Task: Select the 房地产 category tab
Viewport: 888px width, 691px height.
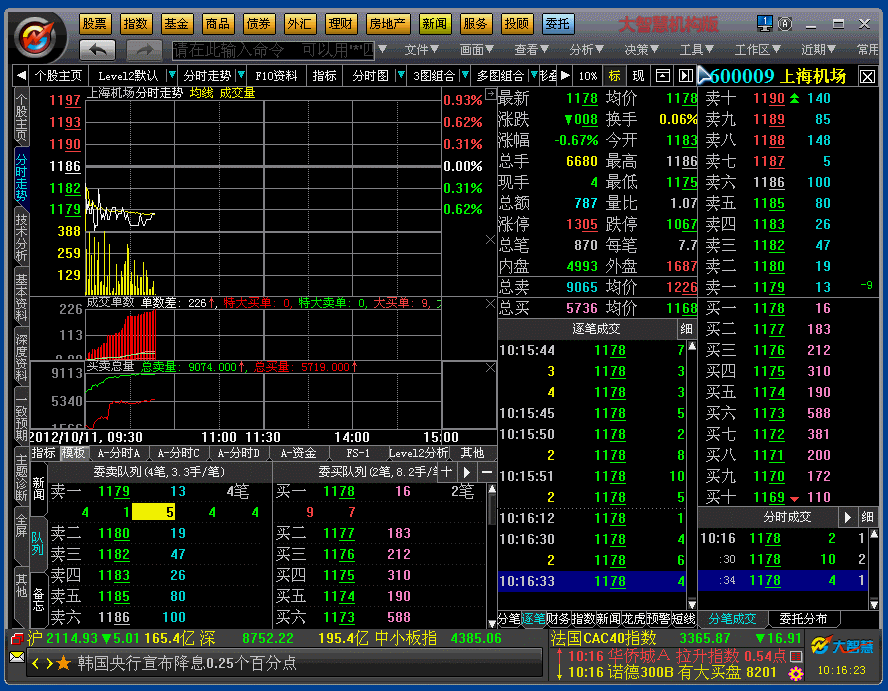Action: (x=387, y=24)
